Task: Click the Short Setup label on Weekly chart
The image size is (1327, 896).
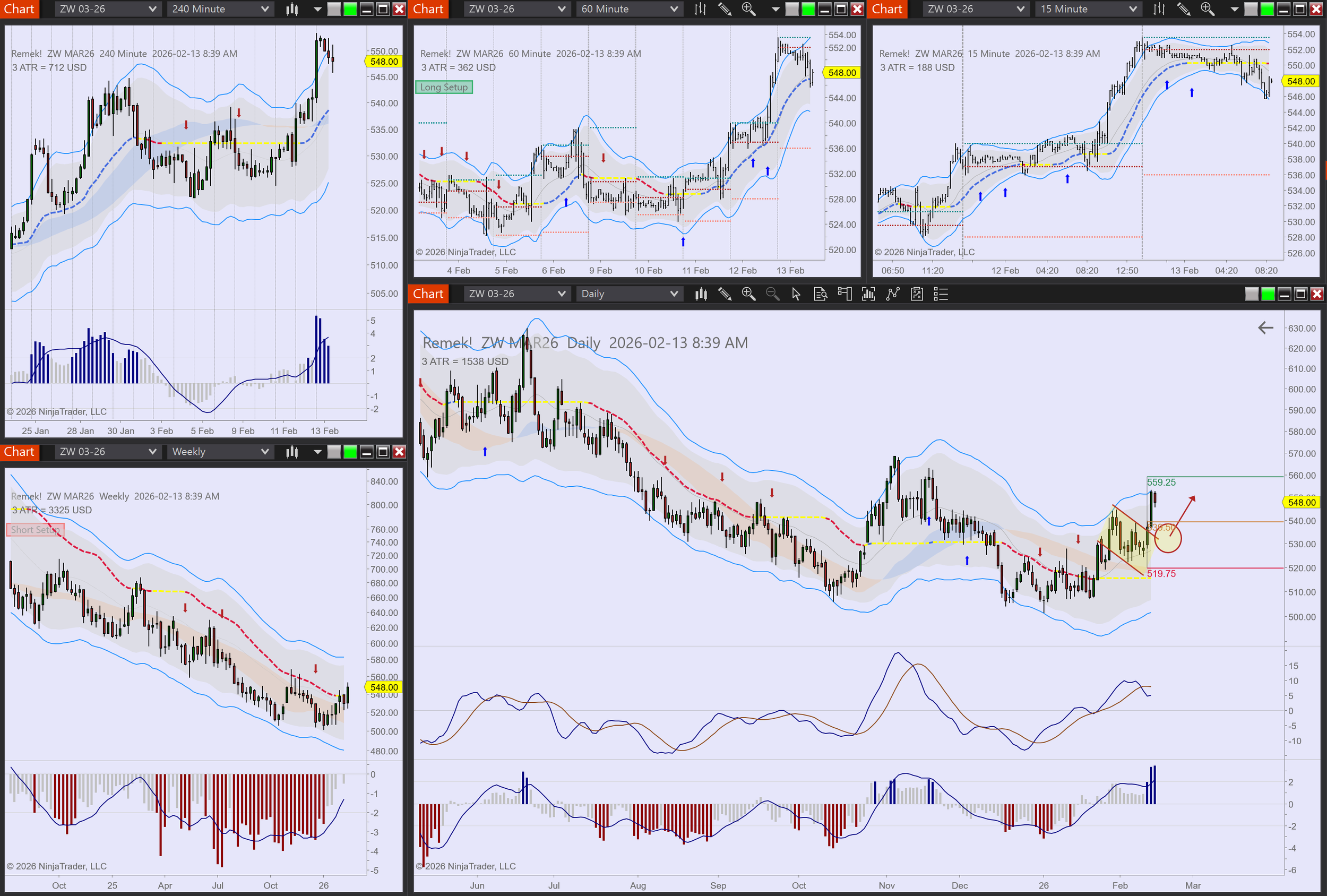Action: (x=35, y=530)
